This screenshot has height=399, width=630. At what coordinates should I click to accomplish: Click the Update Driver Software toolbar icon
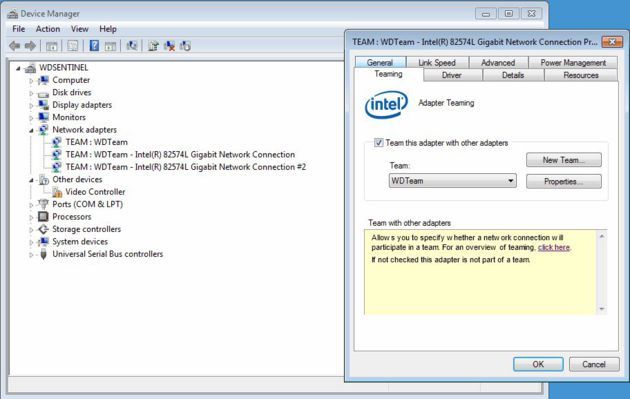tap(153, 46)
